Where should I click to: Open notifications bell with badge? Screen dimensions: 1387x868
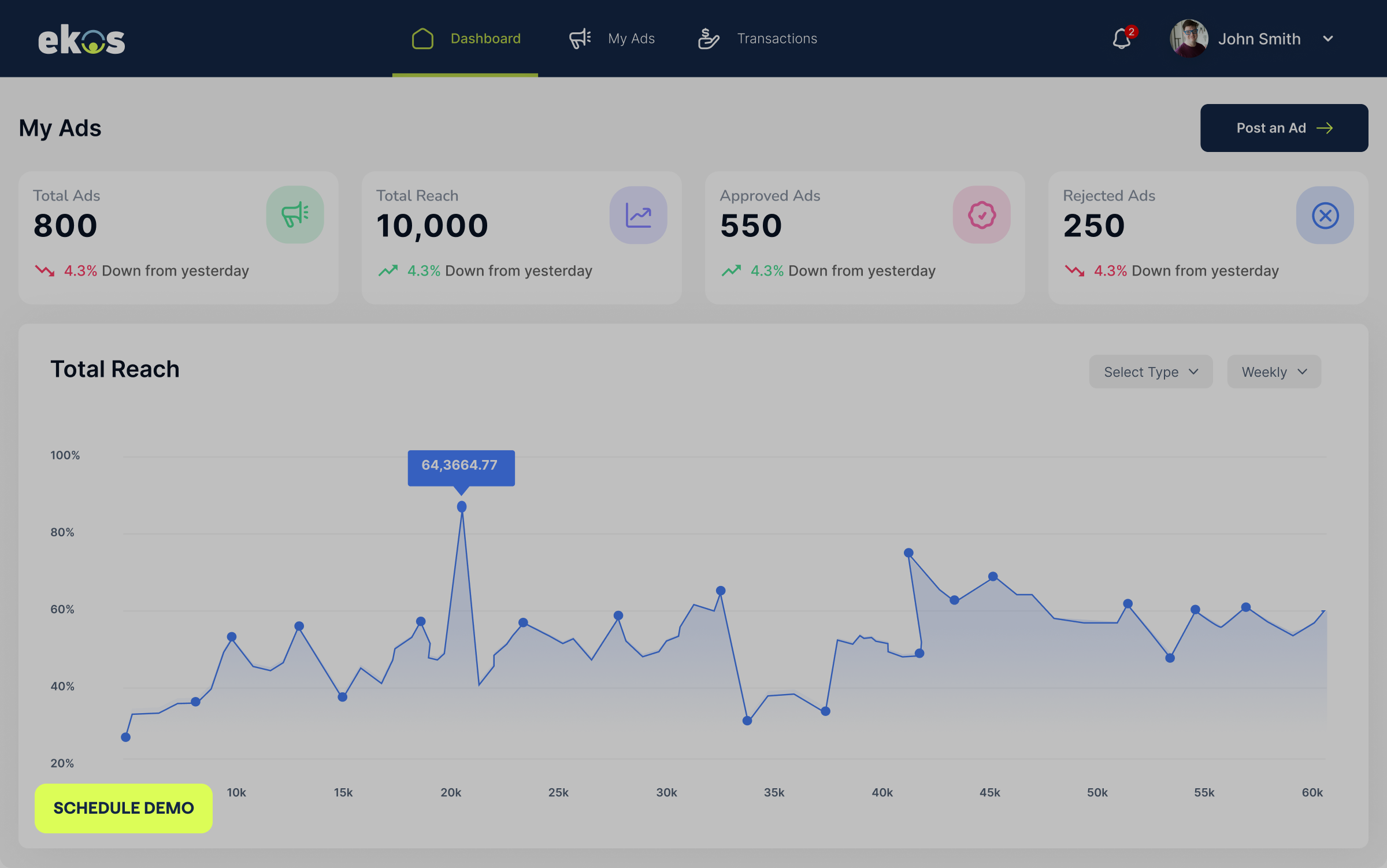click(1122, 39)
